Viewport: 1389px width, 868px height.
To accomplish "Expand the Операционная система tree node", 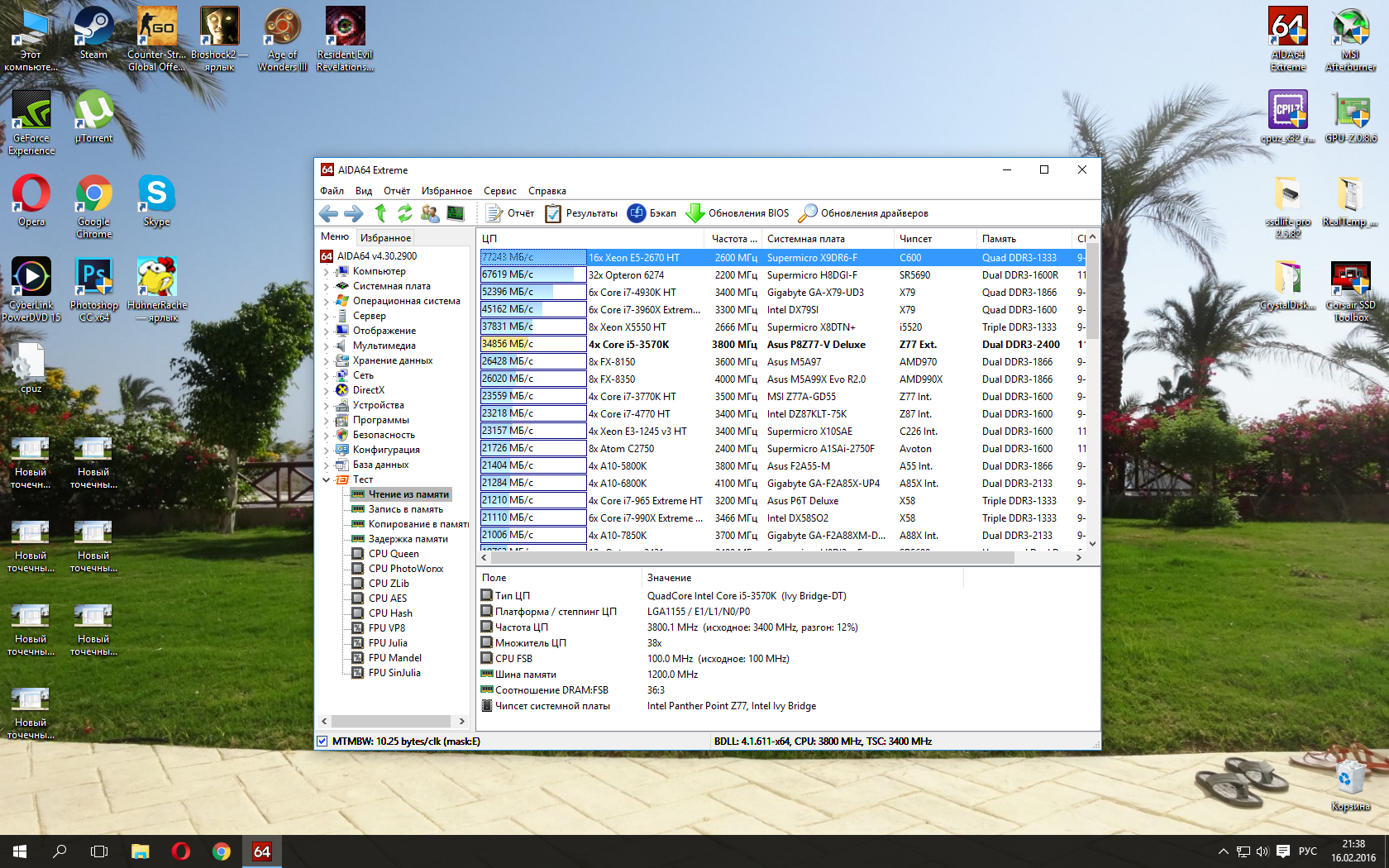I will click(327, 301).
